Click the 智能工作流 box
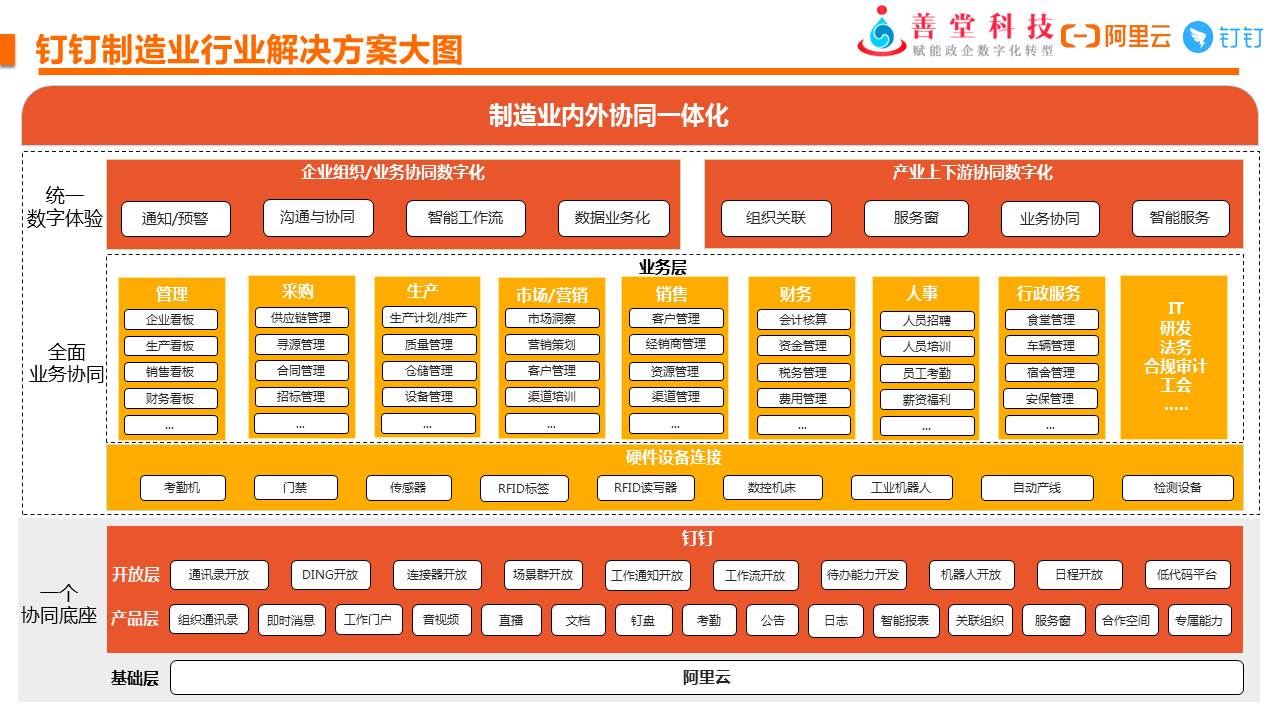This screenshot has height=720, width=1280. click(465, 218)
